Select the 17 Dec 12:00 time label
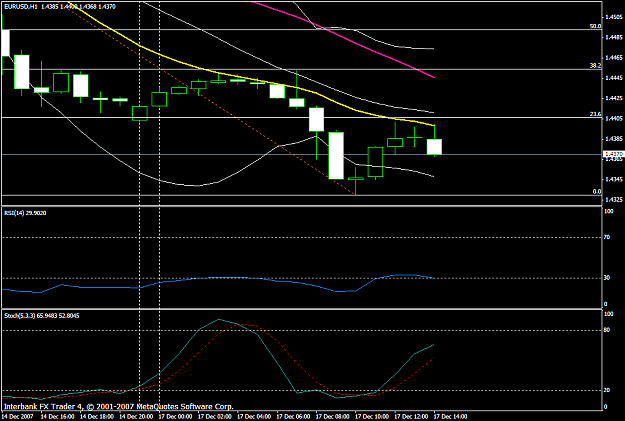This screenshot has height=421, width=625. tap(411, 417)
